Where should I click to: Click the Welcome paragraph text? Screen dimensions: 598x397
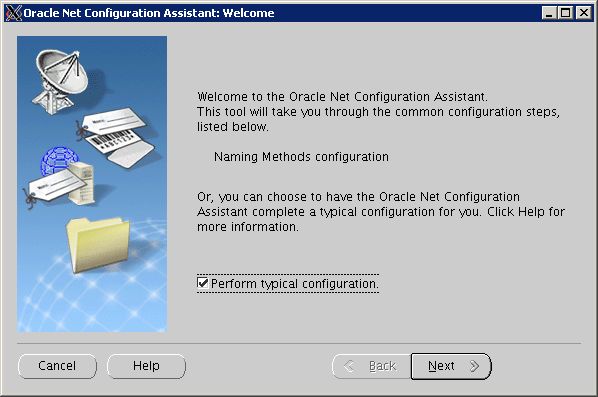tap(378, 111)
